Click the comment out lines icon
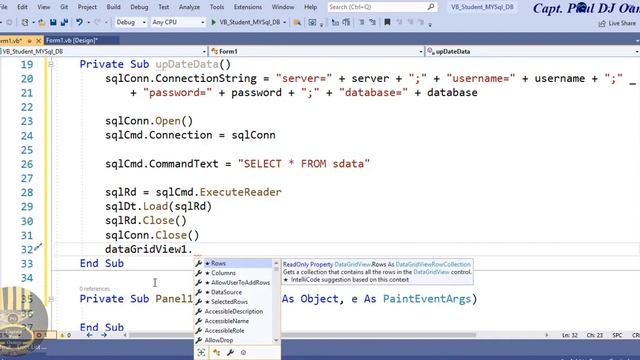 [x=361, y=22]
